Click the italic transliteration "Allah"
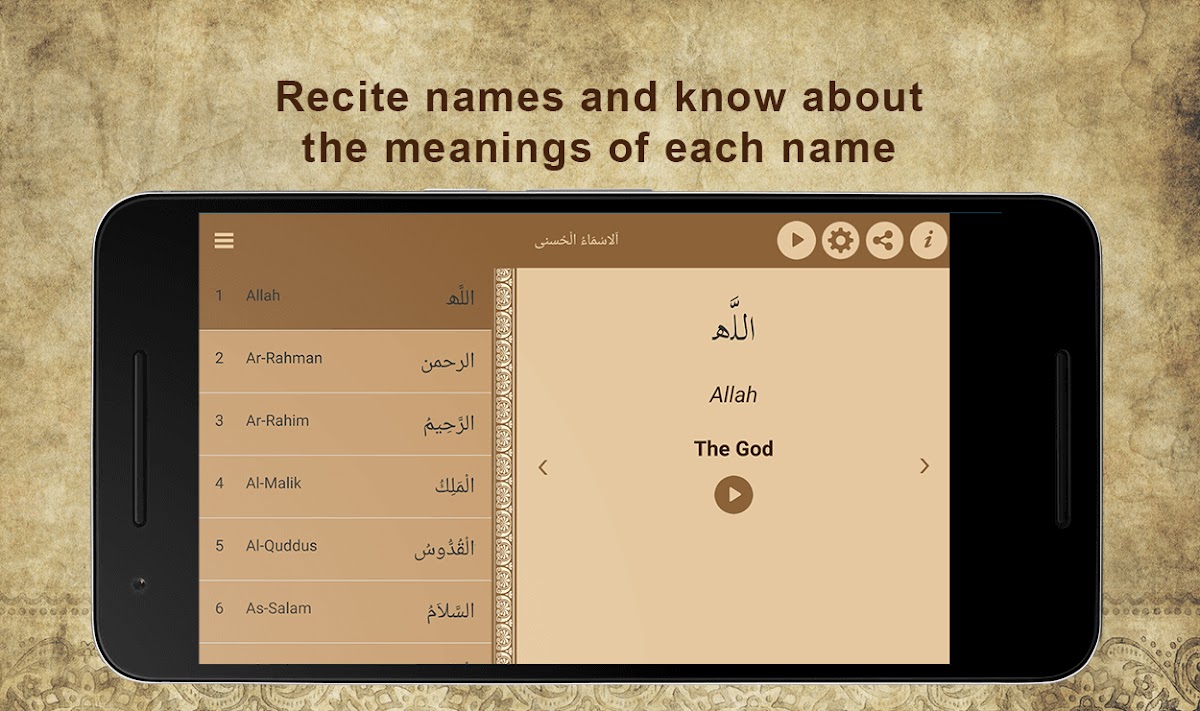This screenshot has height=711, width=1200. (x=733, y=395)
